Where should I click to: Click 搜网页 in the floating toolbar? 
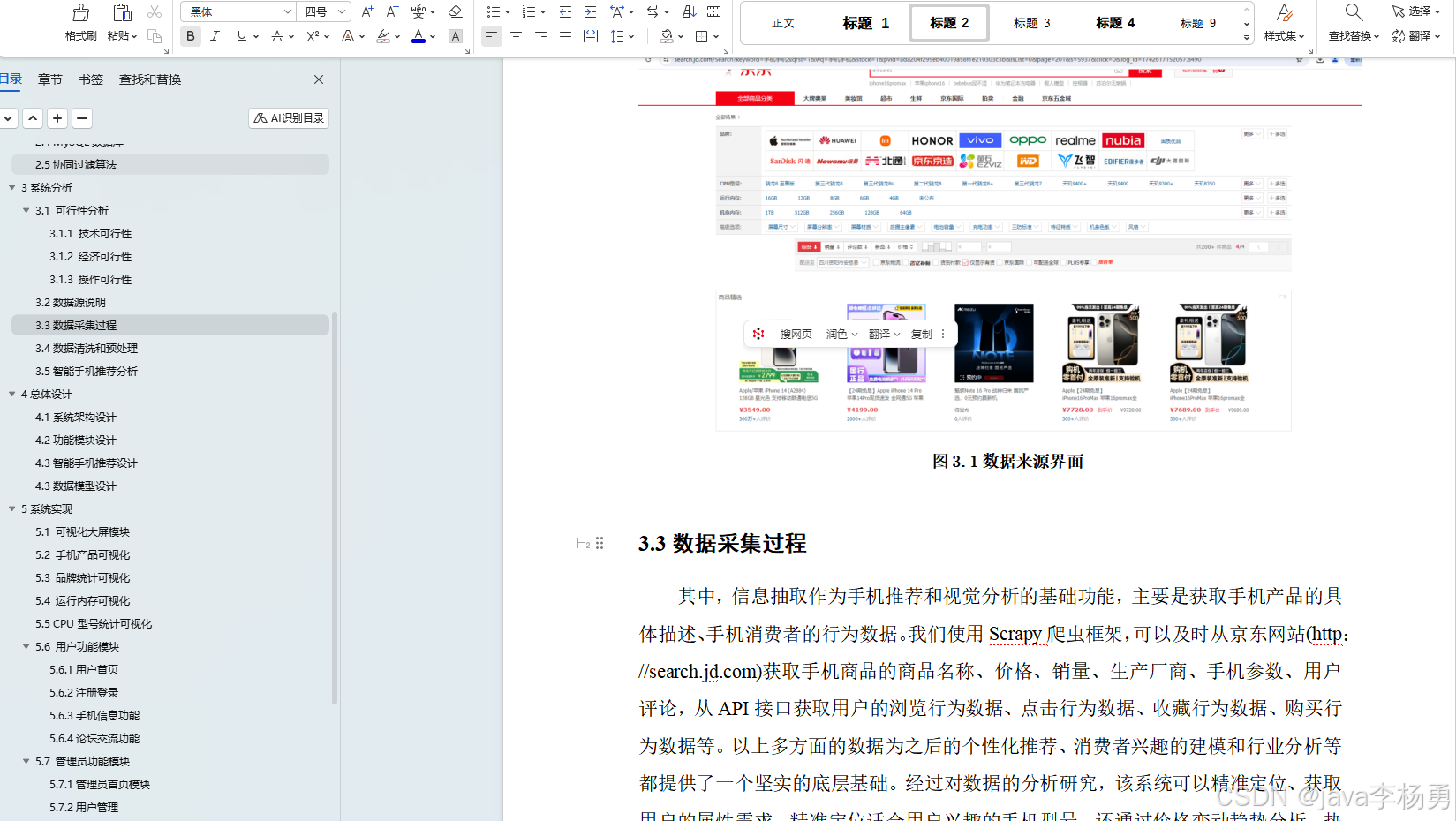[796, 334]
